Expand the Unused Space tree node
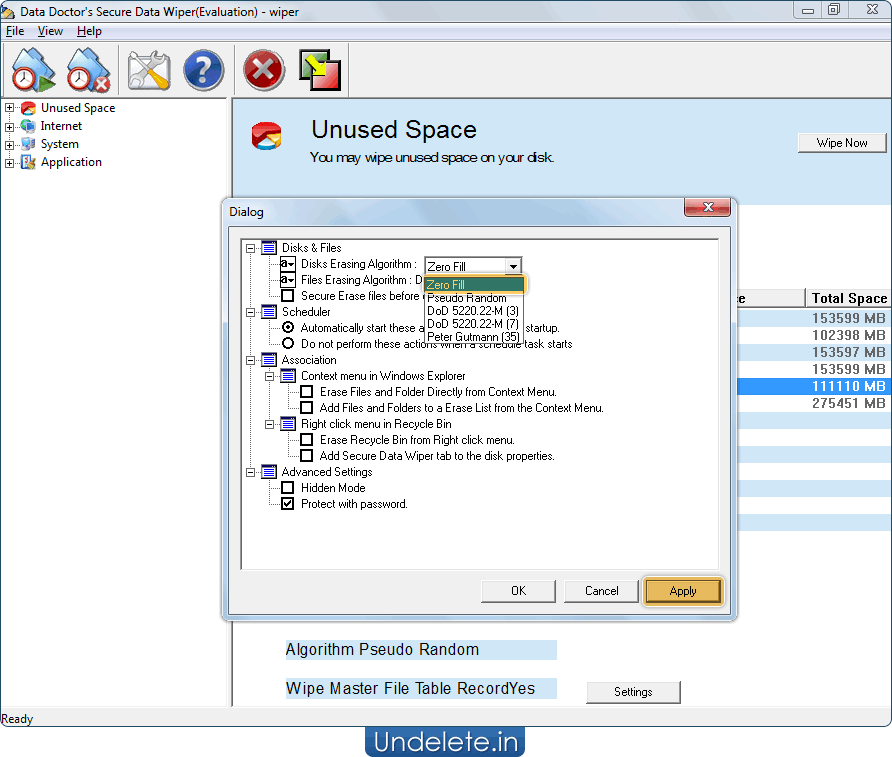Screen dimensions: 892x757 10,108
